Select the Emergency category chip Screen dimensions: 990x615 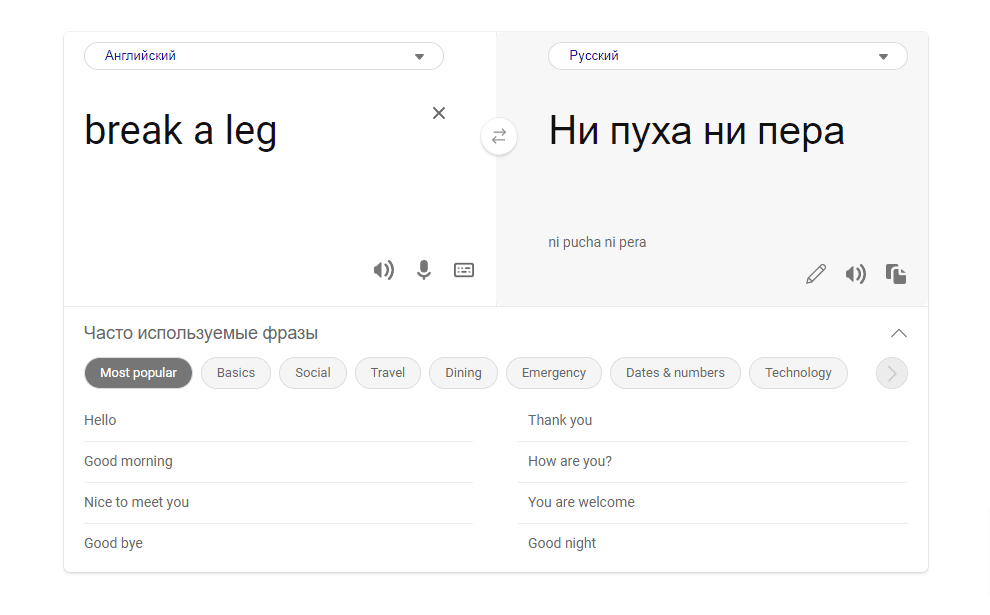pyautogui.click(x=554, y=373)
